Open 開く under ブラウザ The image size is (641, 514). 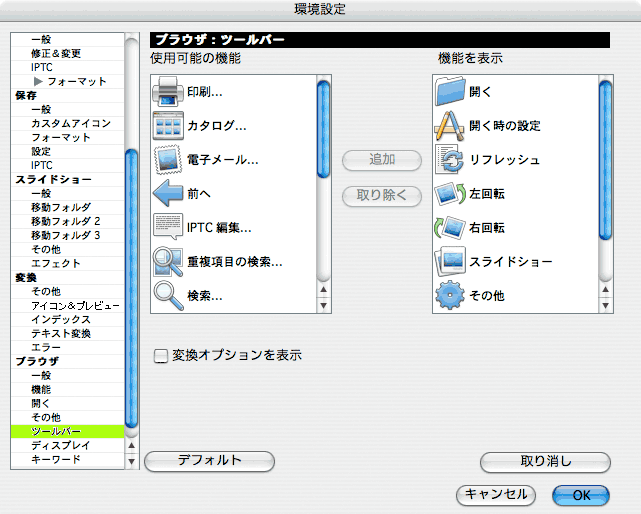[x=67, y=403]
